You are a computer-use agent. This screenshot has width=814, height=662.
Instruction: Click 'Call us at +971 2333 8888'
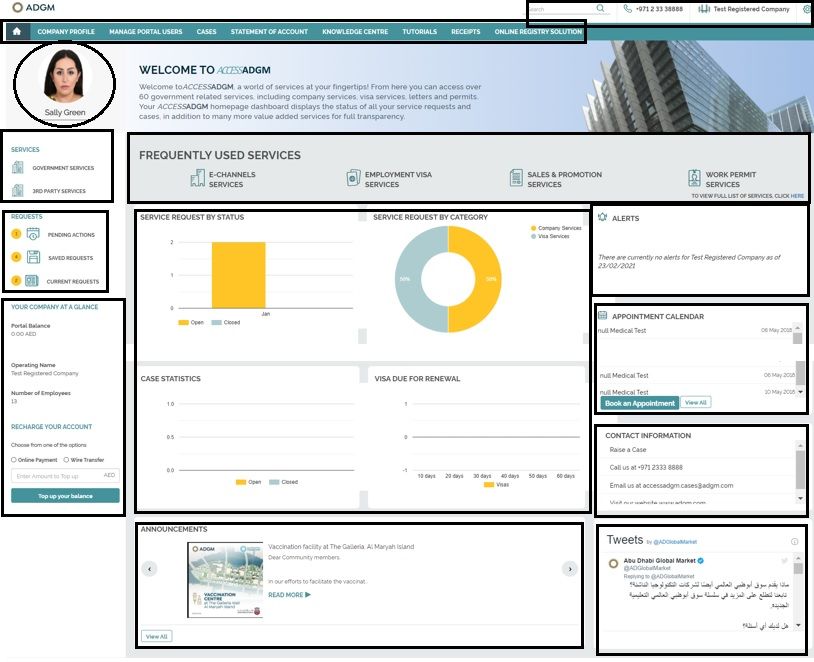646,467
